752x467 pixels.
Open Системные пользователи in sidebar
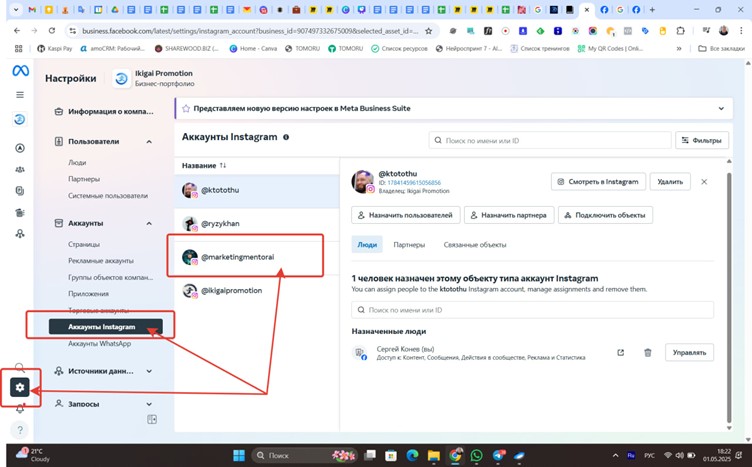click(x=108, y=196)
